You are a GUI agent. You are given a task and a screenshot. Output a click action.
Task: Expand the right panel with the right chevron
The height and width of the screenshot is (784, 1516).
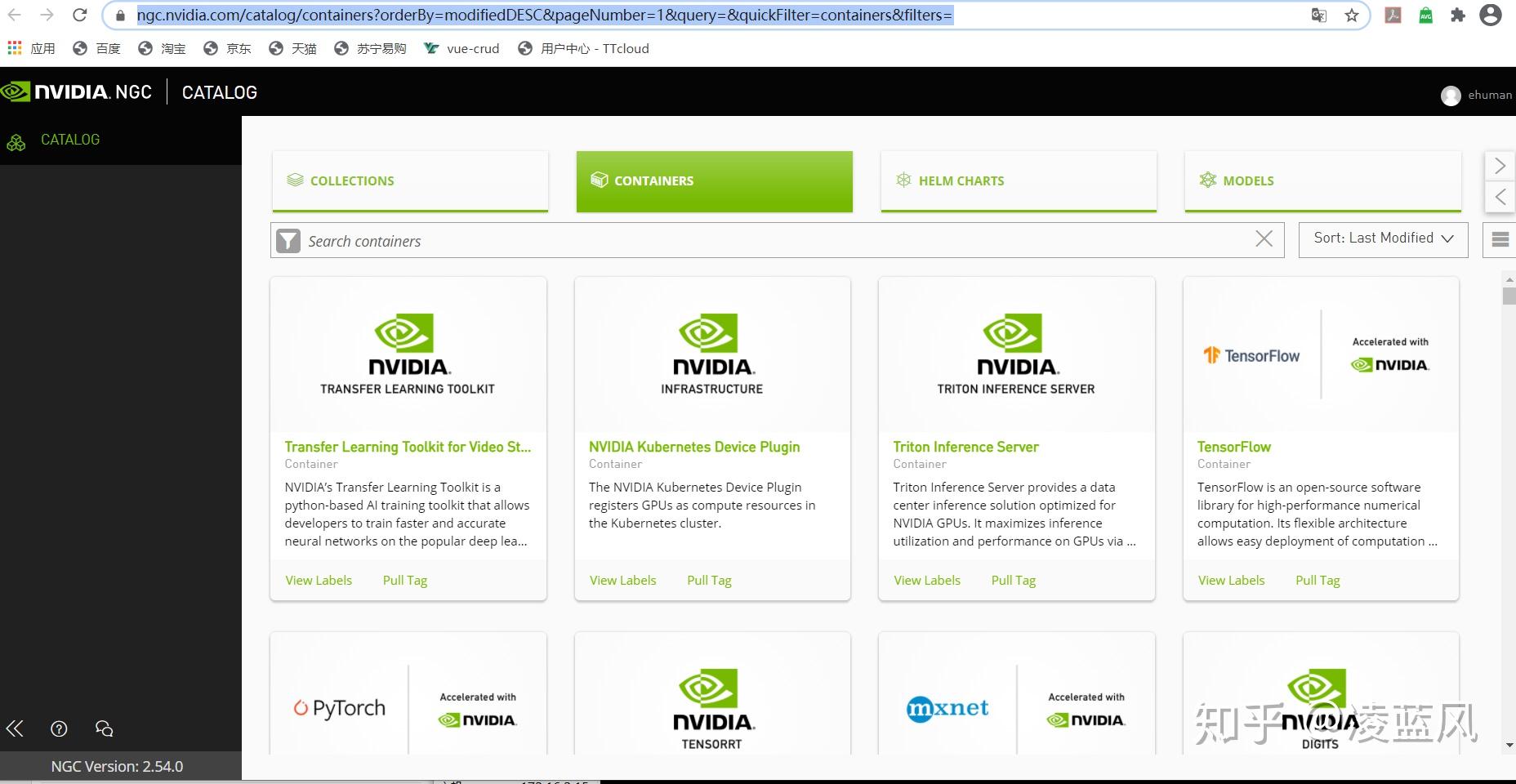[1500, 166]
